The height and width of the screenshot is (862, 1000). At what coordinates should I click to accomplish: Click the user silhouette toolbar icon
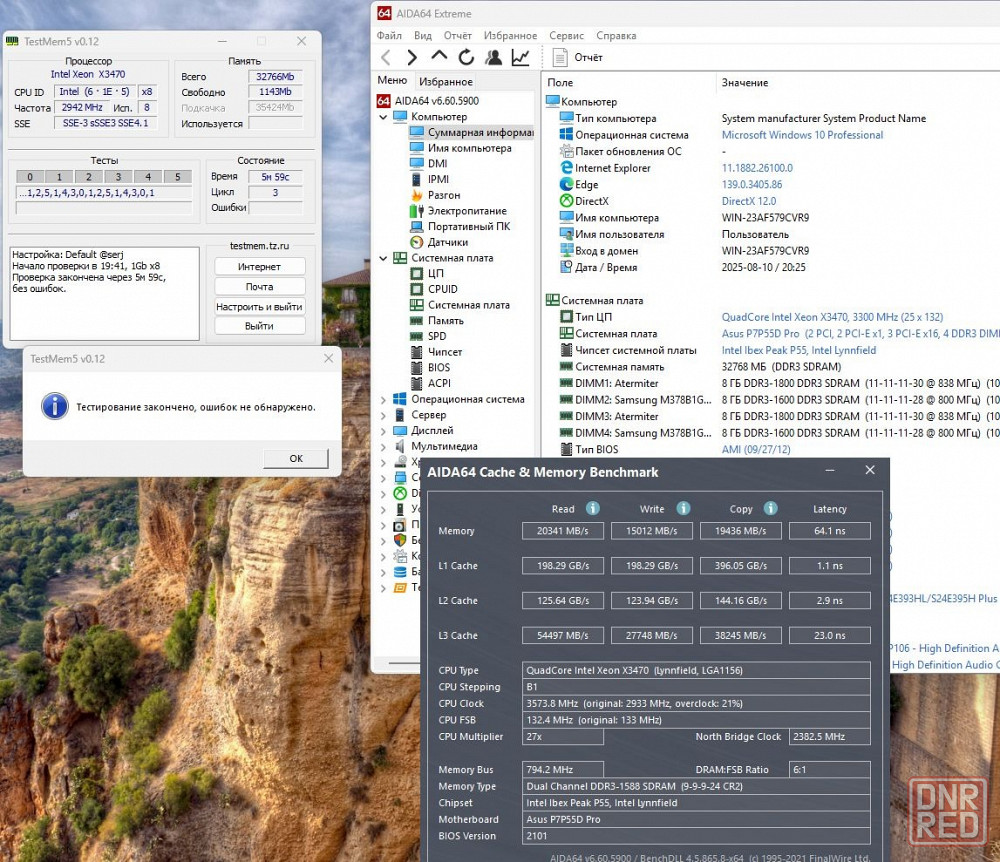[493, 58]
